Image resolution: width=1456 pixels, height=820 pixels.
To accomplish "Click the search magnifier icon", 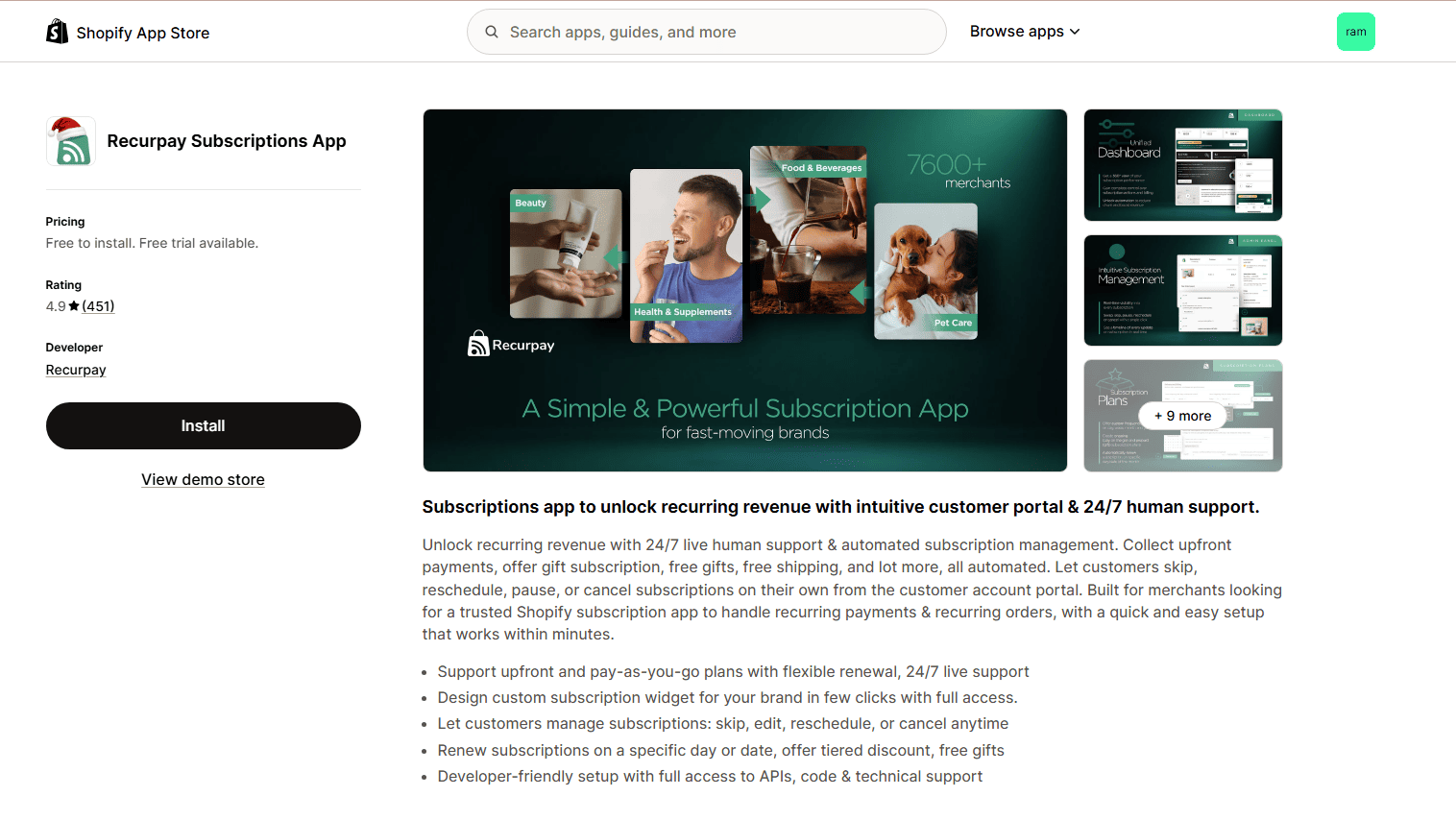I will [x=492, y=32].
